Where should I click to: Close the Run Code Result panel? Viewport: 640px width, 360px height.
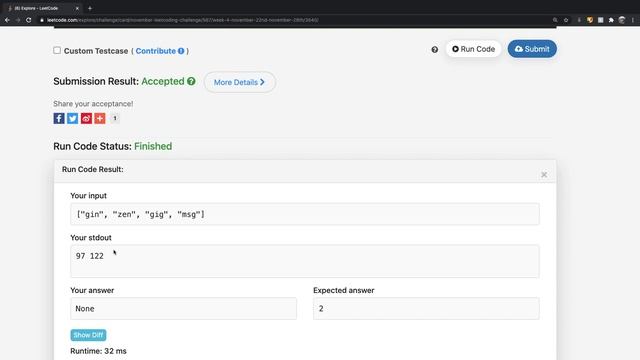click(544, 175)
